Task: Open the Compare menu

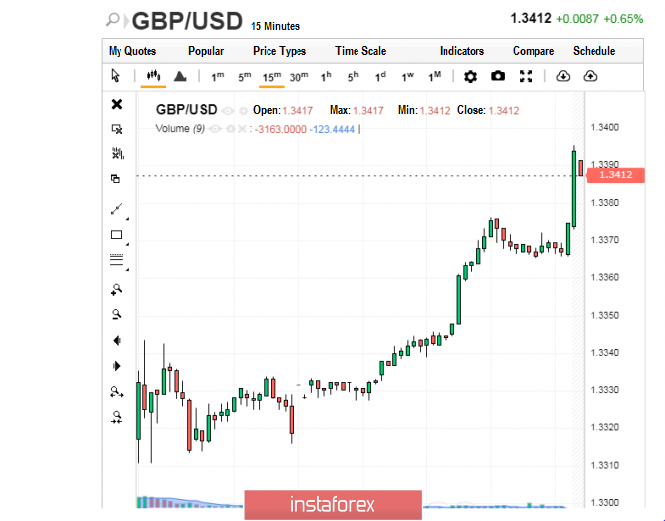Action: (x=533, y=51)
